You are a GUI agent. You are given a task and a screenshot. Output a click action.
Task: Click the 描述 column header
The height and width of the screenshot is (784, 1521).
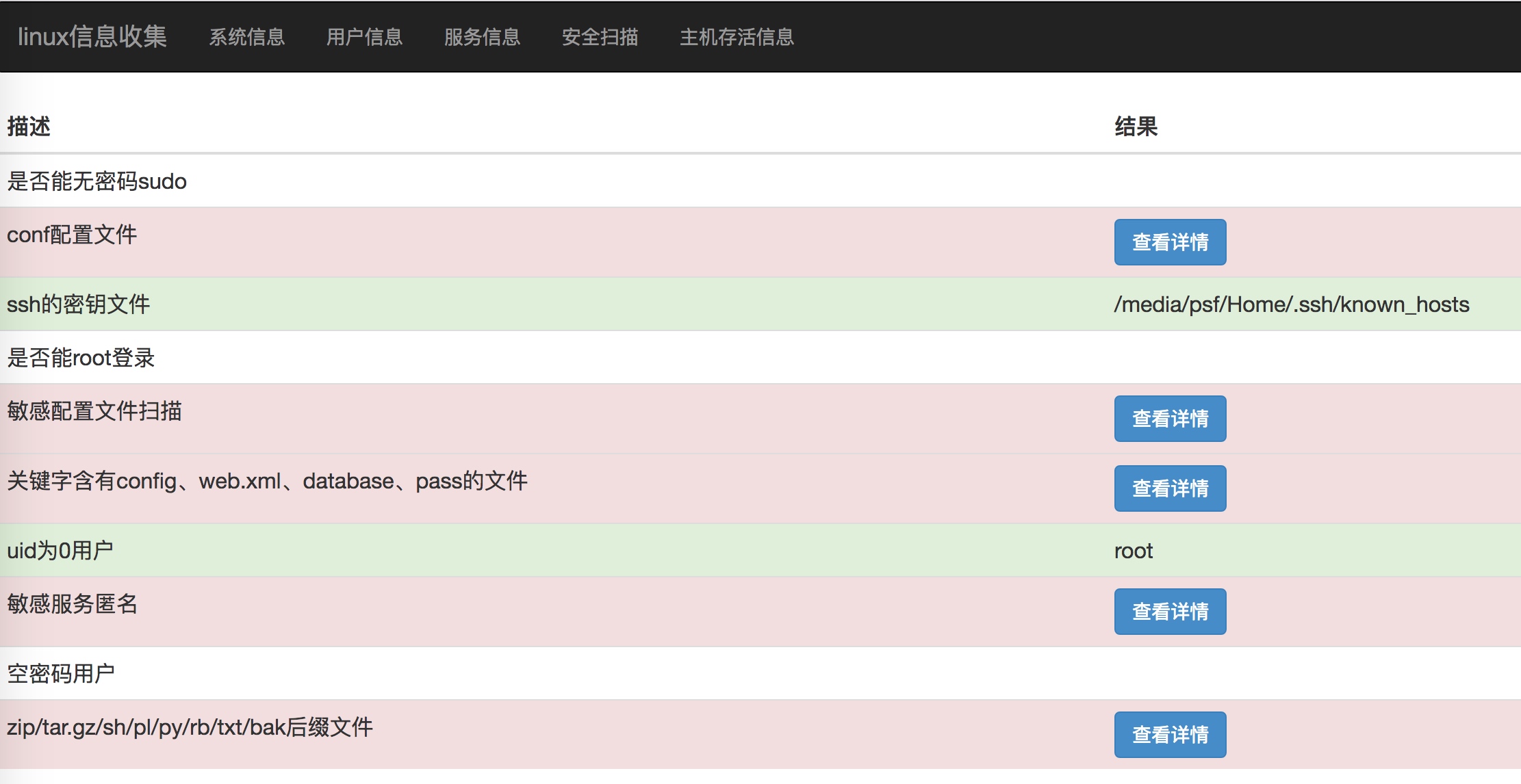coord(29,127)
